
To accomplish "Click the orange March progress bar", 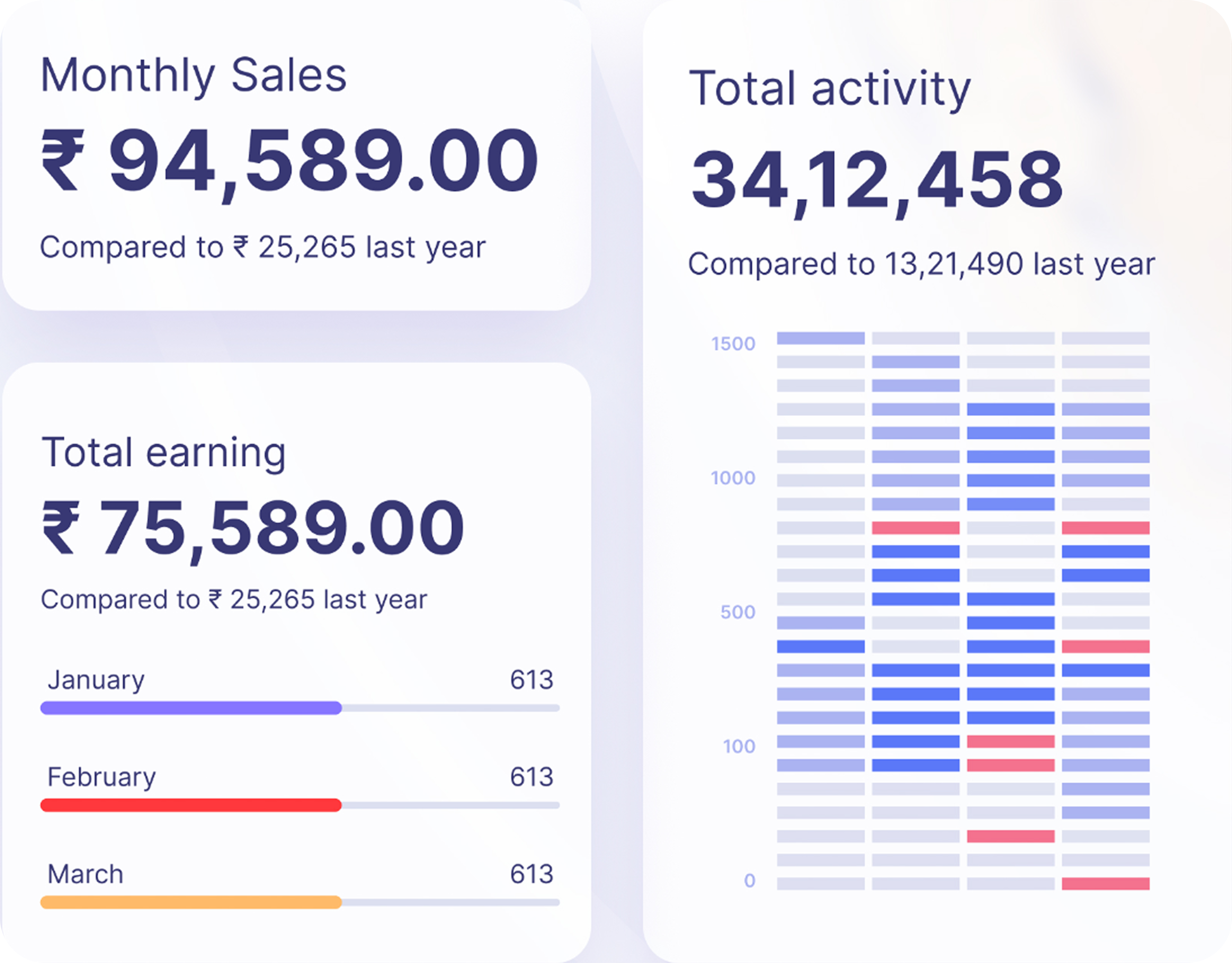I will pos(191,902).
